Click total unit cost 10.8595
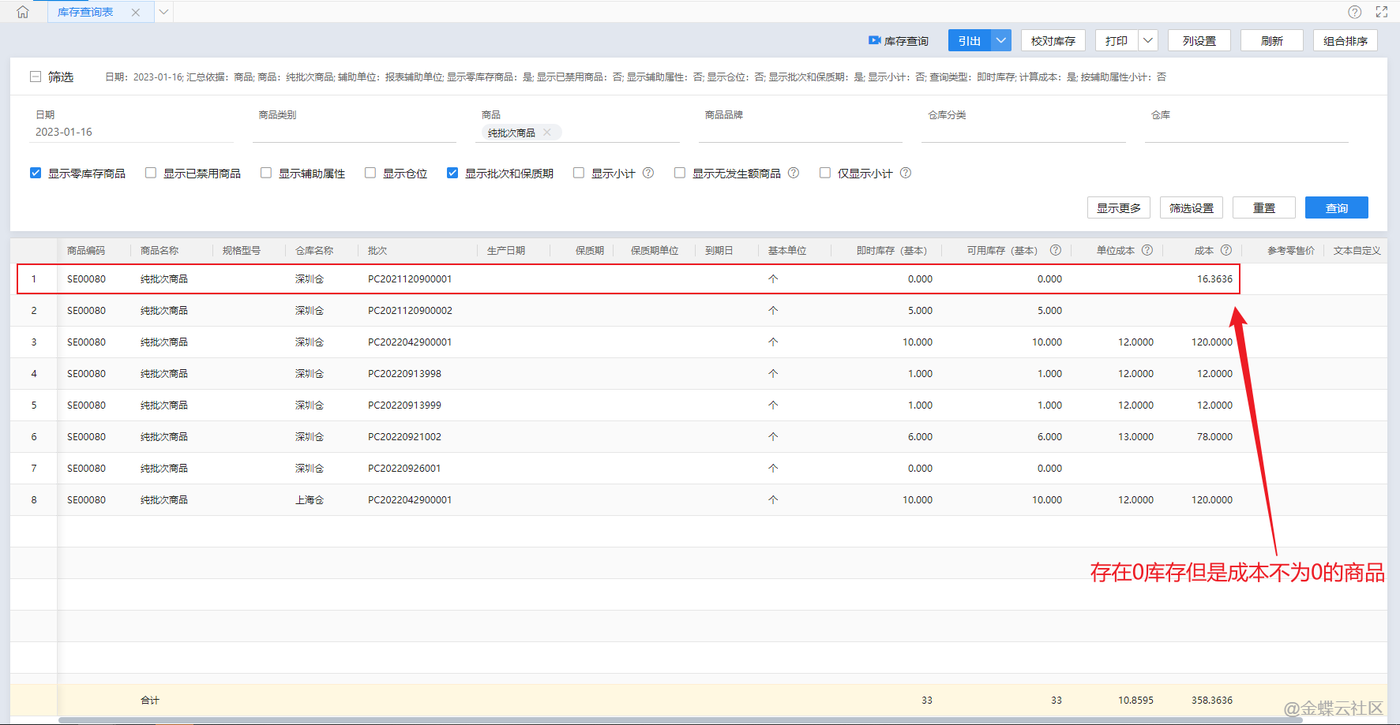 (x=1134, y=700)
